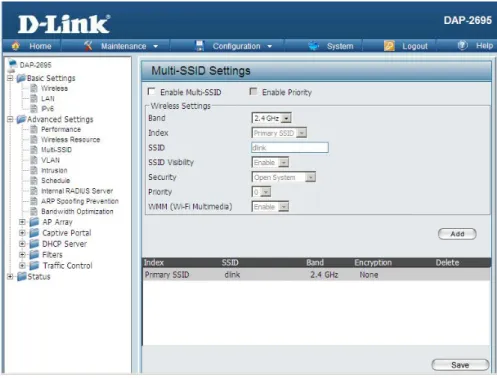Click the ARP Spoofing Prevention page icon
The image size is (497, 378).
coord(34,201)
